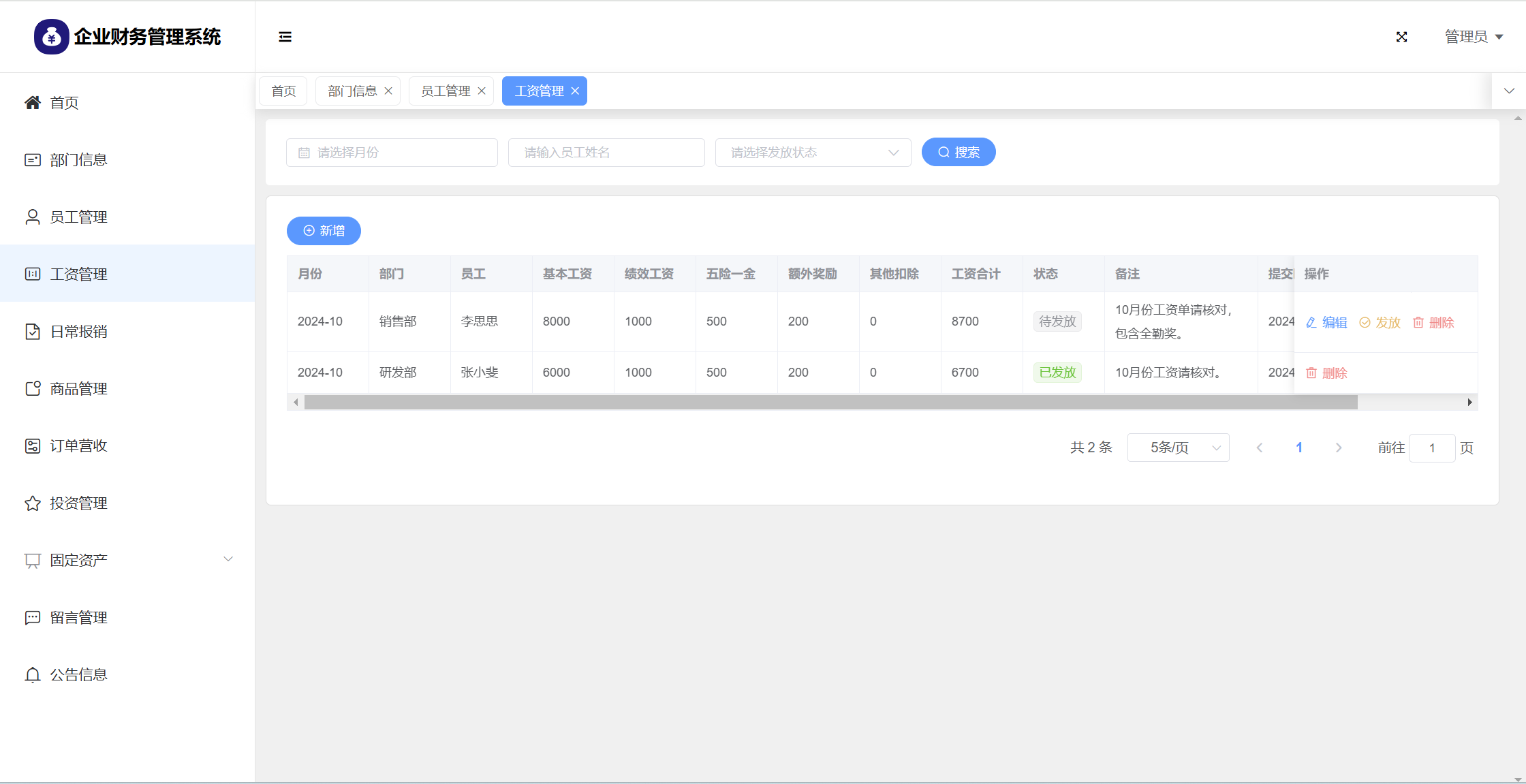
Task: Open 日常报销 from the sidebar
Action: click(78, 332)
